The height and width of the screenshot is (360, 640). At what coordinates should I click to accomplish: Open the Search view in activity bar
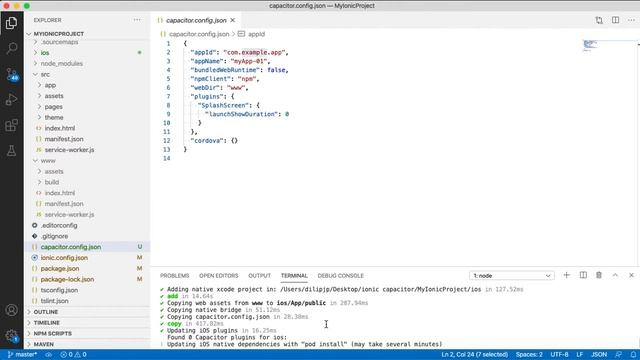click(x=11, y=48)
